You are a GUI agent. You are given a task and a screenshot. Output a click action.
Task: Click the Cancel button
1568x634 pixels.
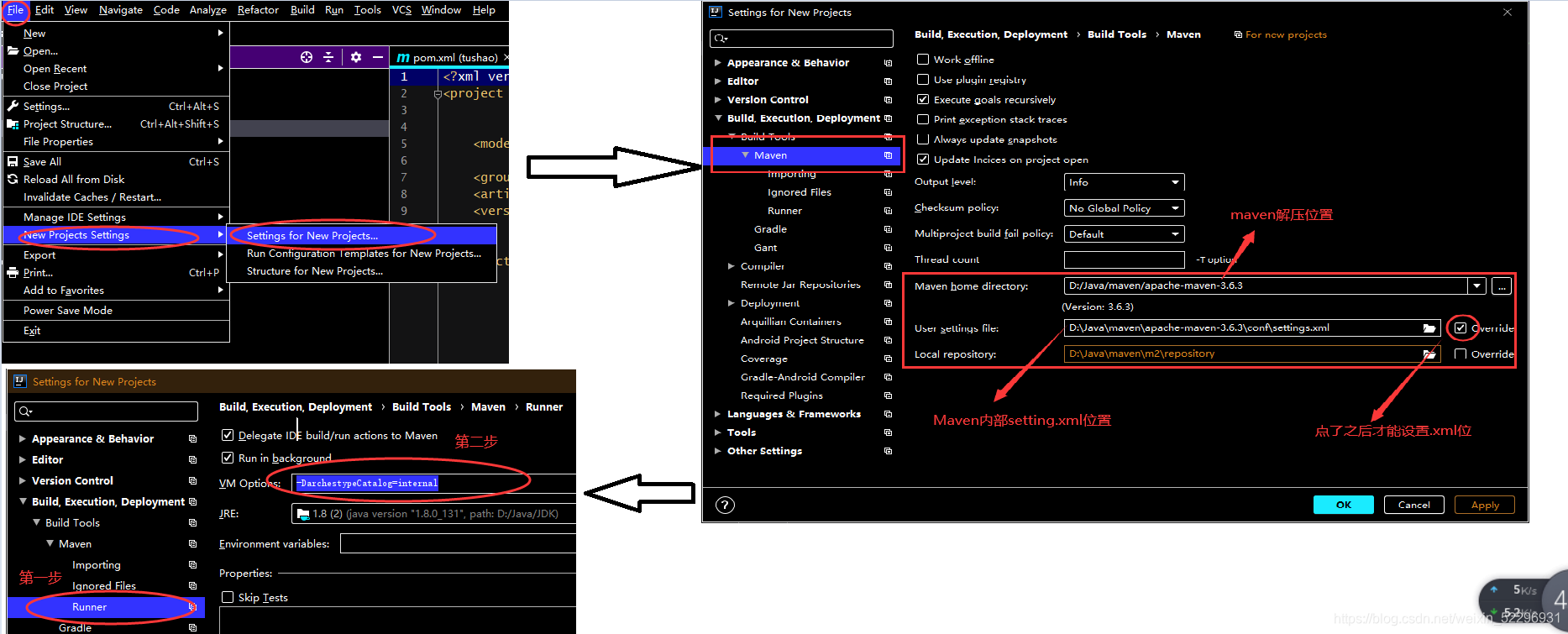[x=1413, y=505]
